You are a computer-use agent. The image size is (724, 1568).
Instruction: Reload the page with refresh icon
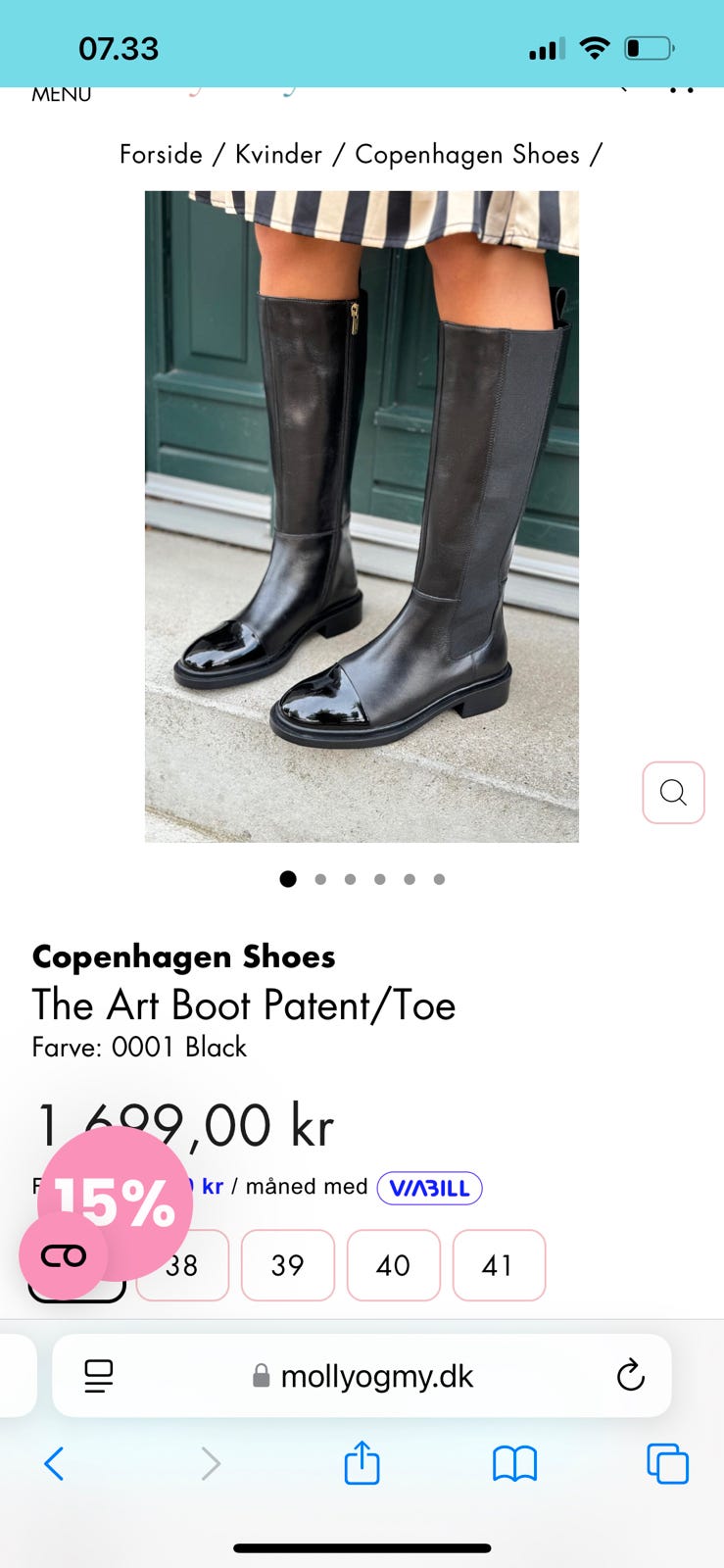click(x=630, y=1375)
